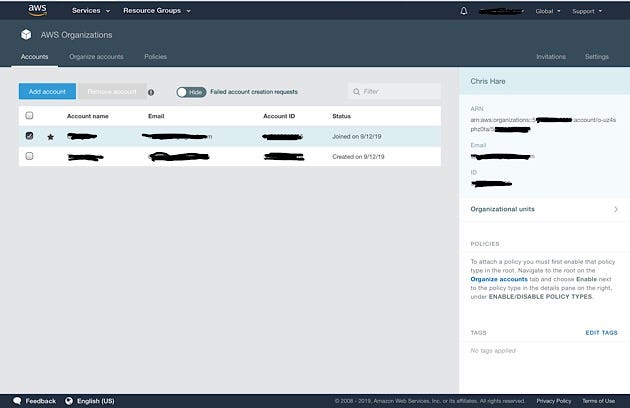Click the ARN value in details panel

pyautogui.click(x=543, y=125)
